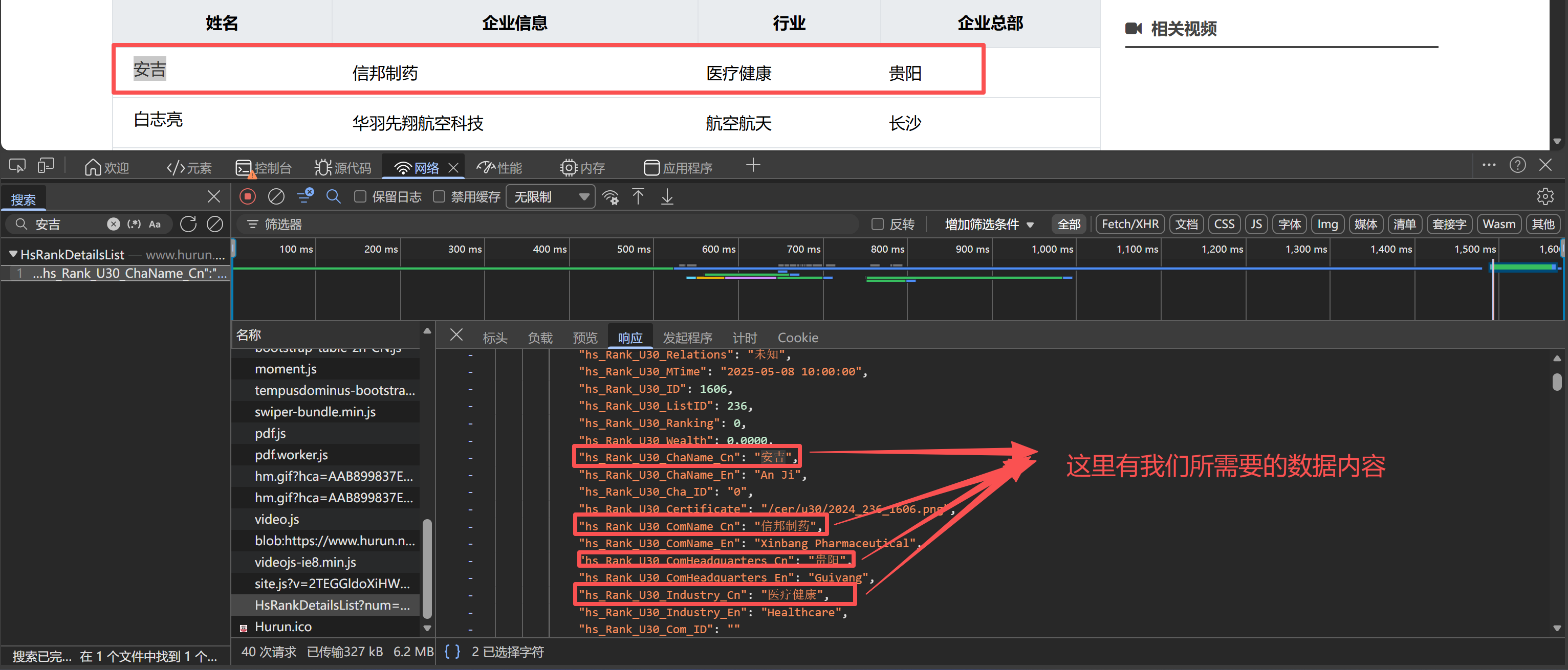Collapse the HsRankDetailsList search result

[x=13, y=254]
